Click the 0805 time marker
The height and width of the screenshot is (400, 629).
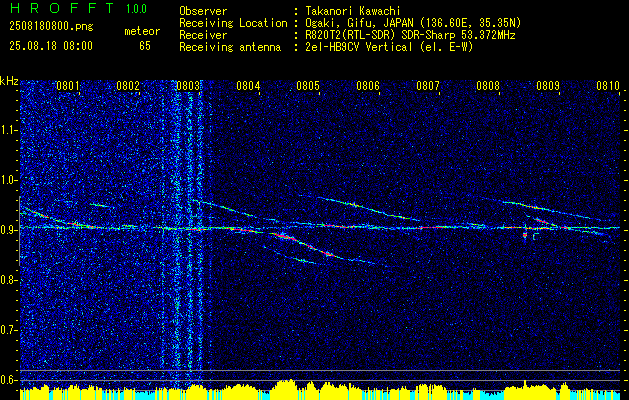click(308, 86)
